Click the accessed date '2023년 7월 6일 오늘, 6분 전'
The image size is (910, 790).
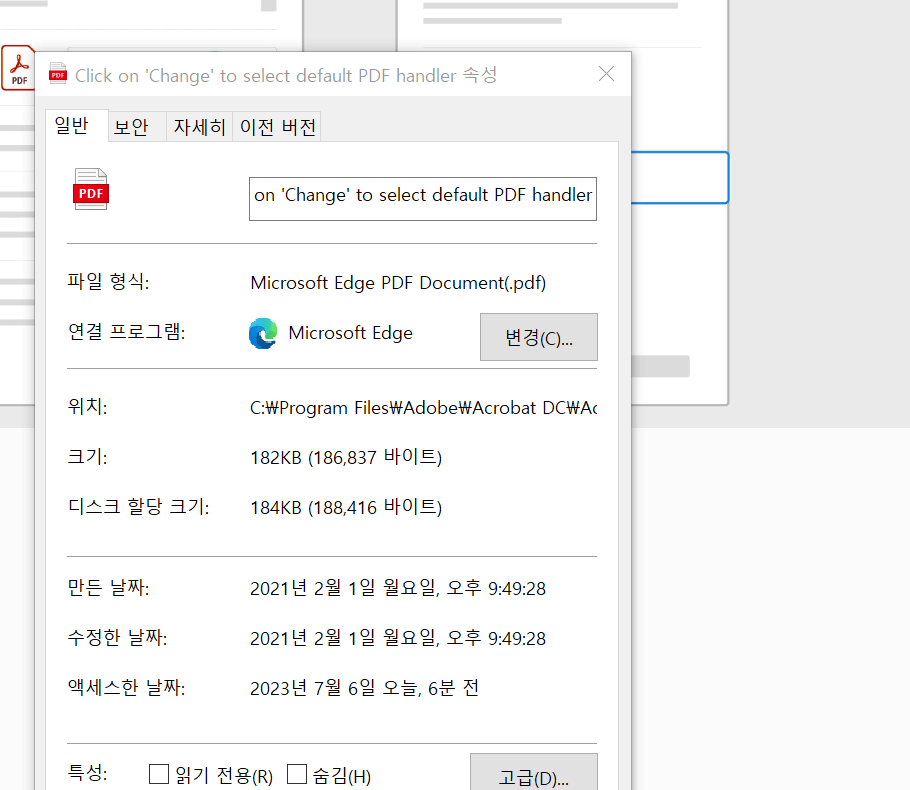pos(364,688)
